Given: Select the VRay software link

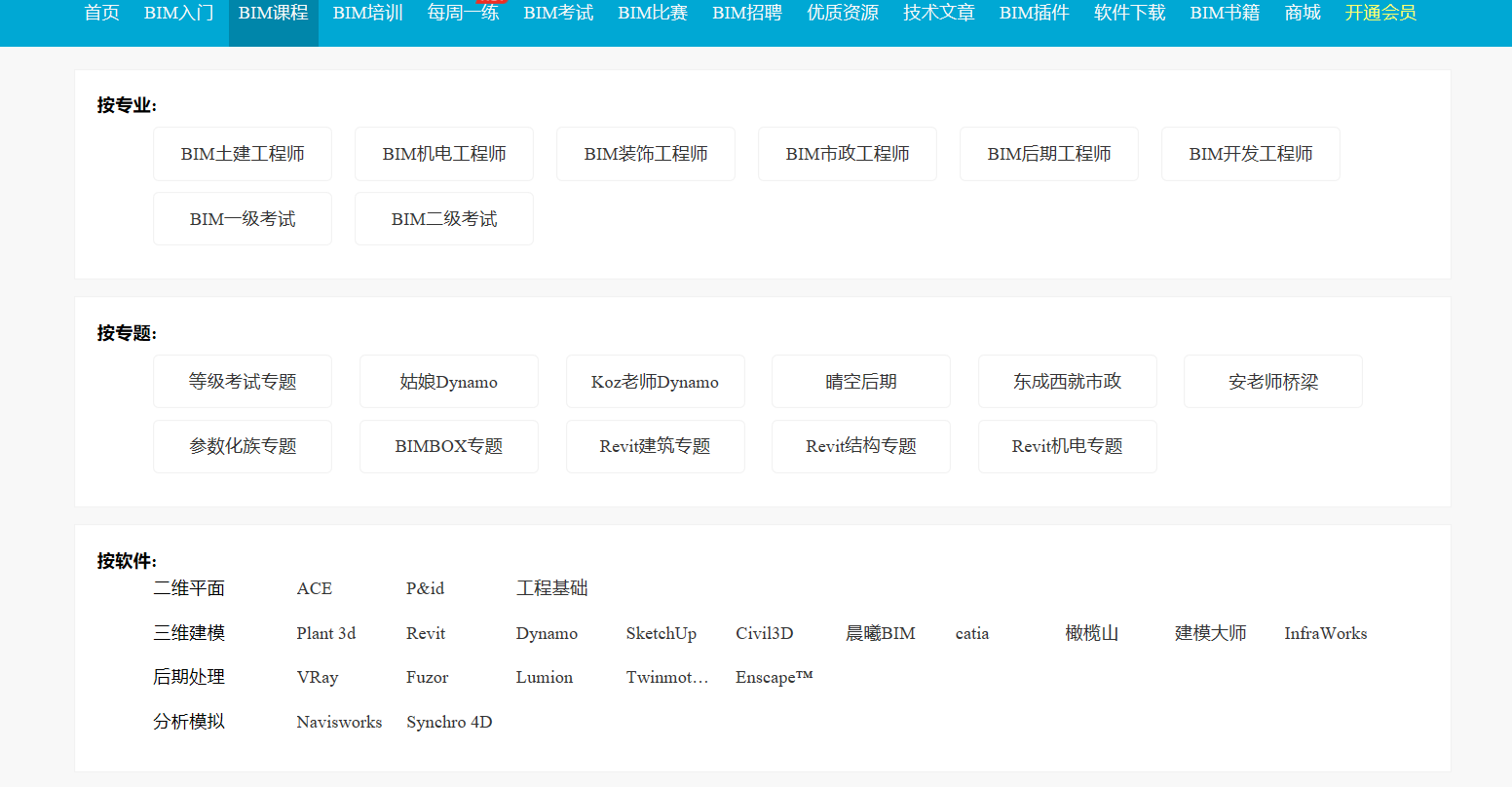Looking at the screenshot, I should point(318,677).
